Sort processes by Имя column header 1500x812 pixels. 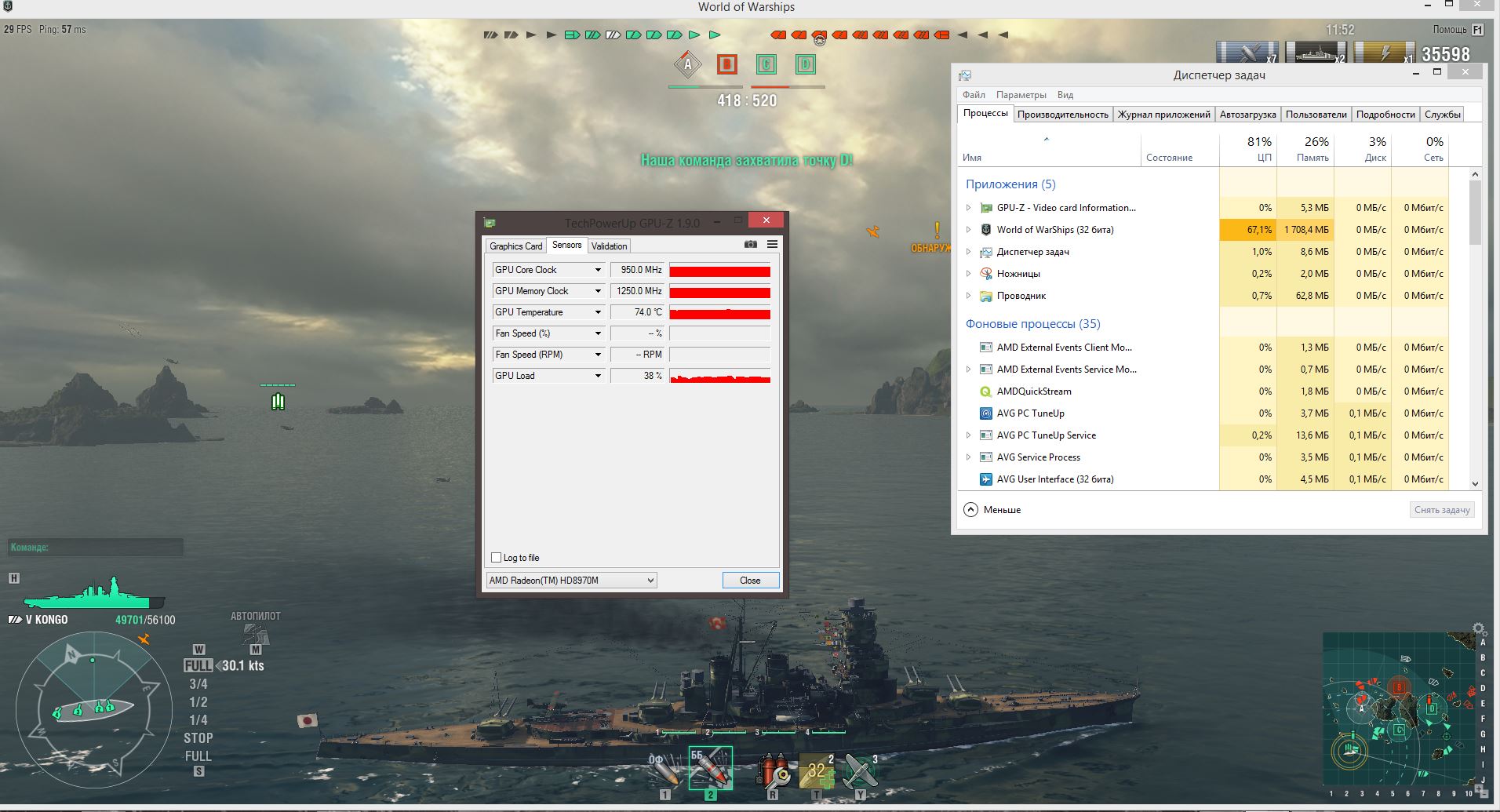pos(1049,149)
